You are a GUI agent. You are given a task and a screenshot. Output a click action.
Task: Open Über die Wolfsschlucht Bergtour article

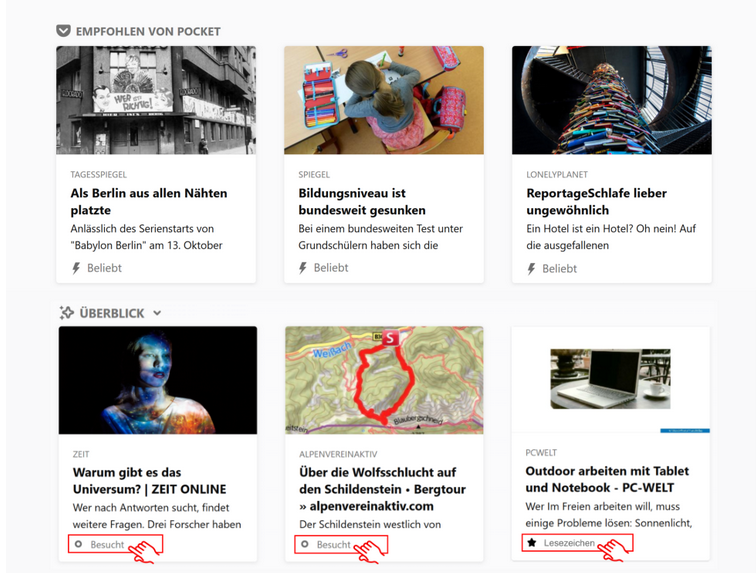click(382, 489)
